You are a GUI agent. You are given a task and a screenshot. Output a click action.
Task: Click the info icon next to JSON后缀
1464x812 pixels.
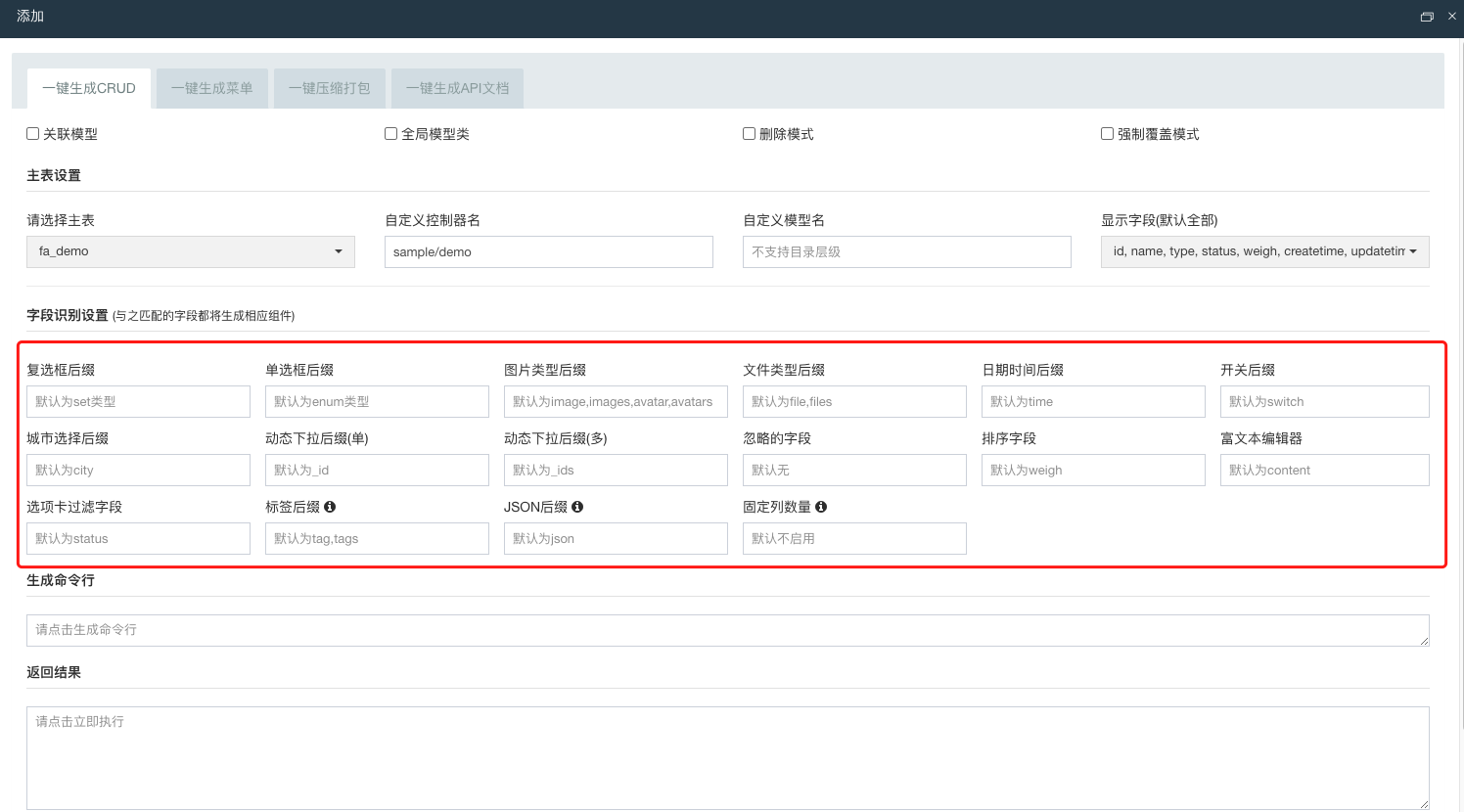577,507
